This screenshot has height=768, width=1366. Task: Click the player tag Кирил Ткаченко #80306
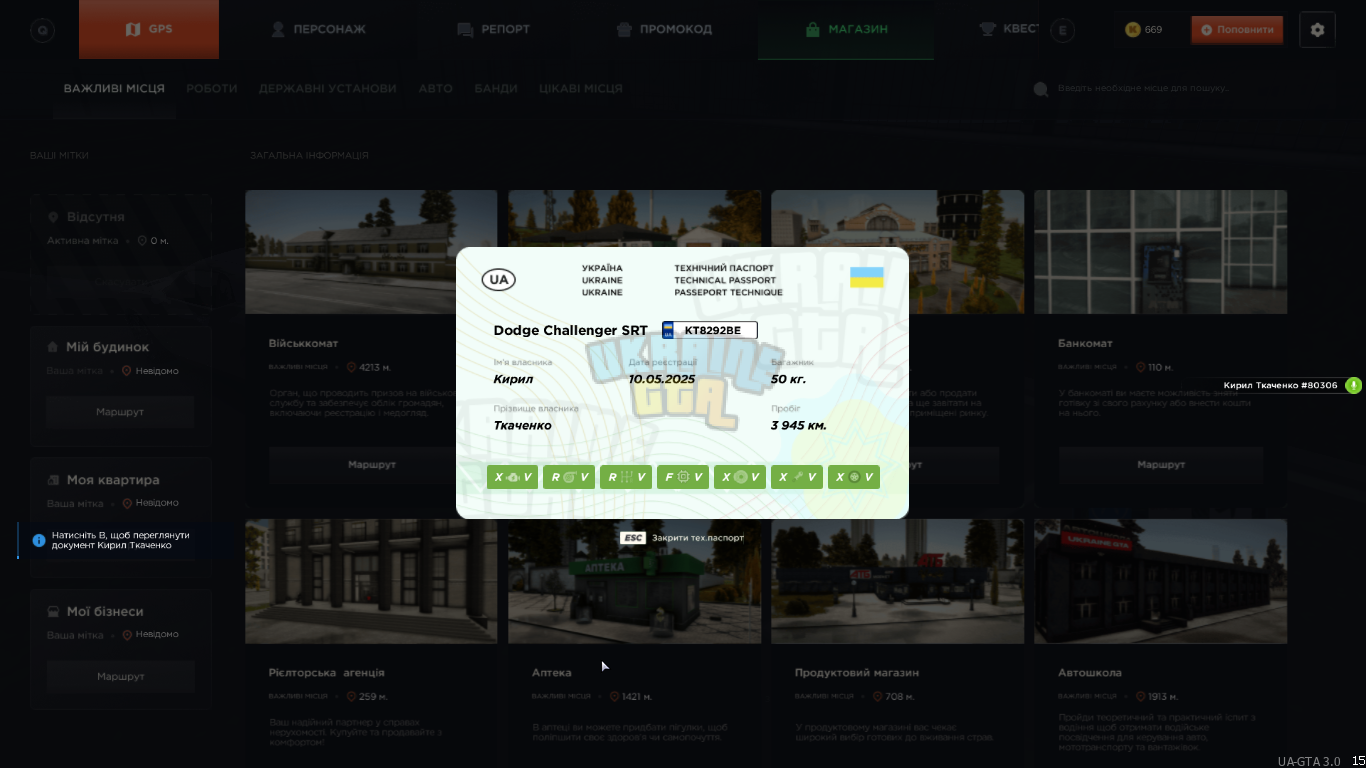[1280, 385]
